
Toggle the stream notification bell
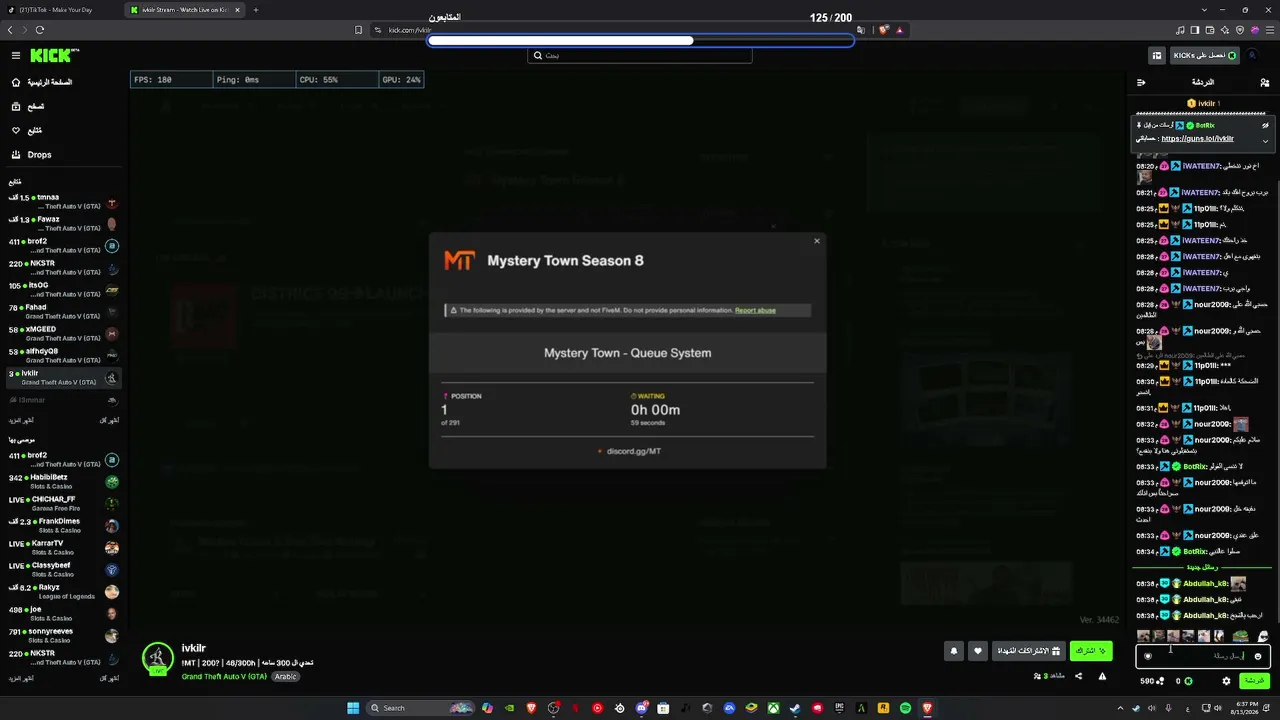point(954,651)
